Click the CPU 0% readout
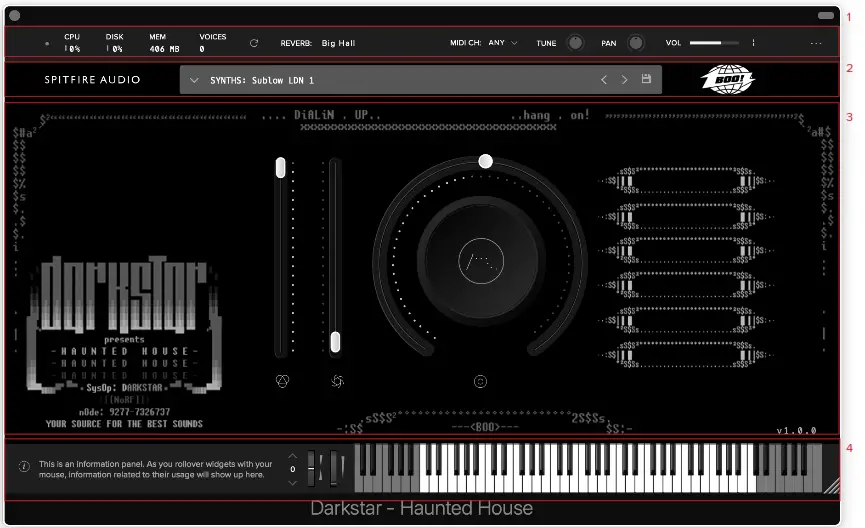This screenshot has width=865, height=528. 72,42
